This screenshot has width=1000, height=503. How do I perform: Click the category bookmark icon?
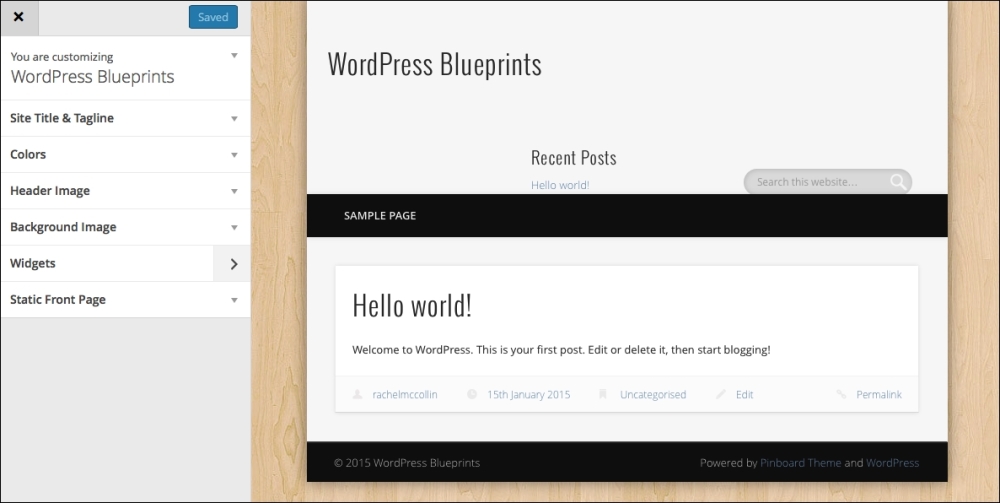603,394
